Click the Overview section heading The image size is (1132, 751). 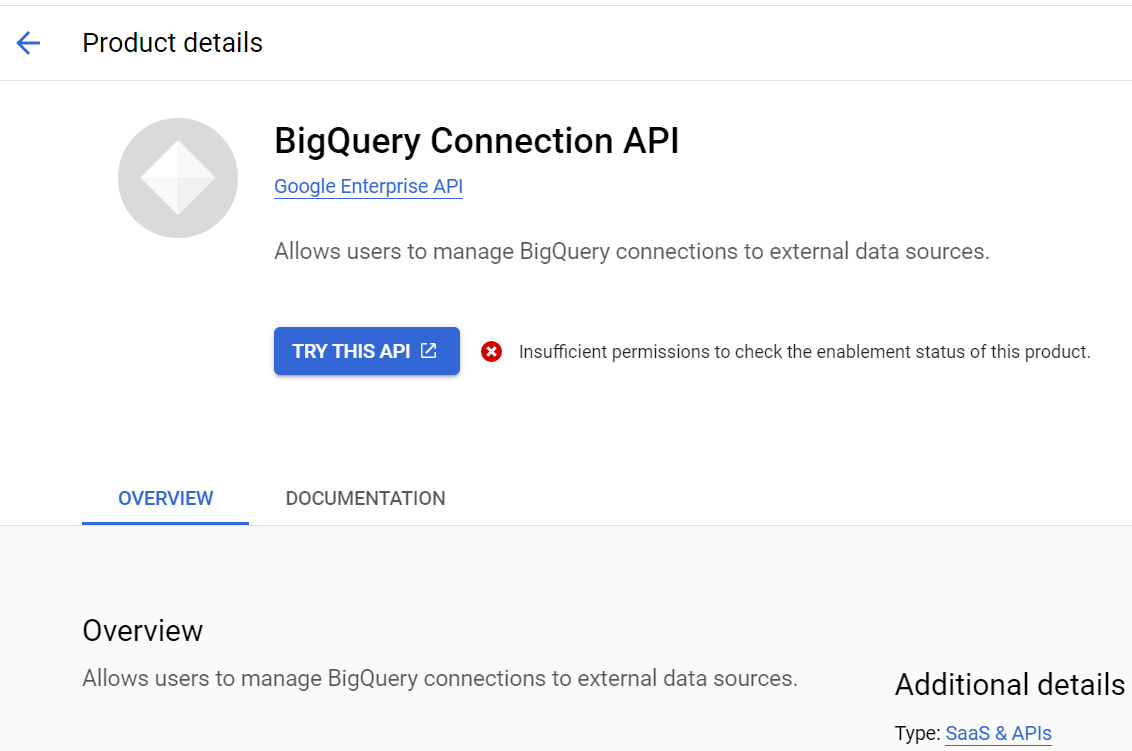tap(142, 631)
